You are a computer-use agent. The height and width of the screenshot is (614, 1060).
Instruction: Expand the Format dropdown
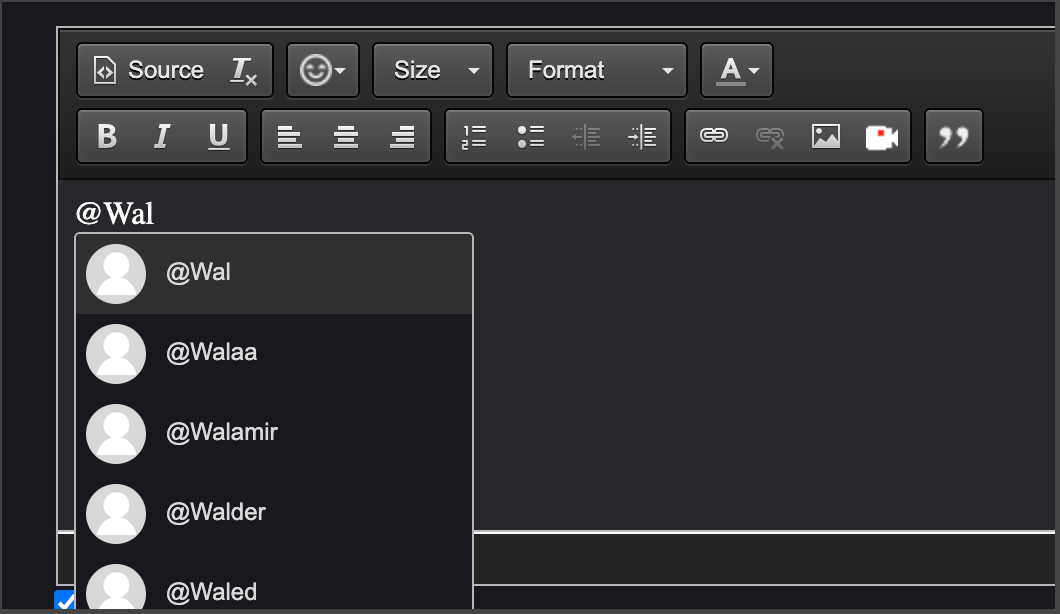click(597, 71)
